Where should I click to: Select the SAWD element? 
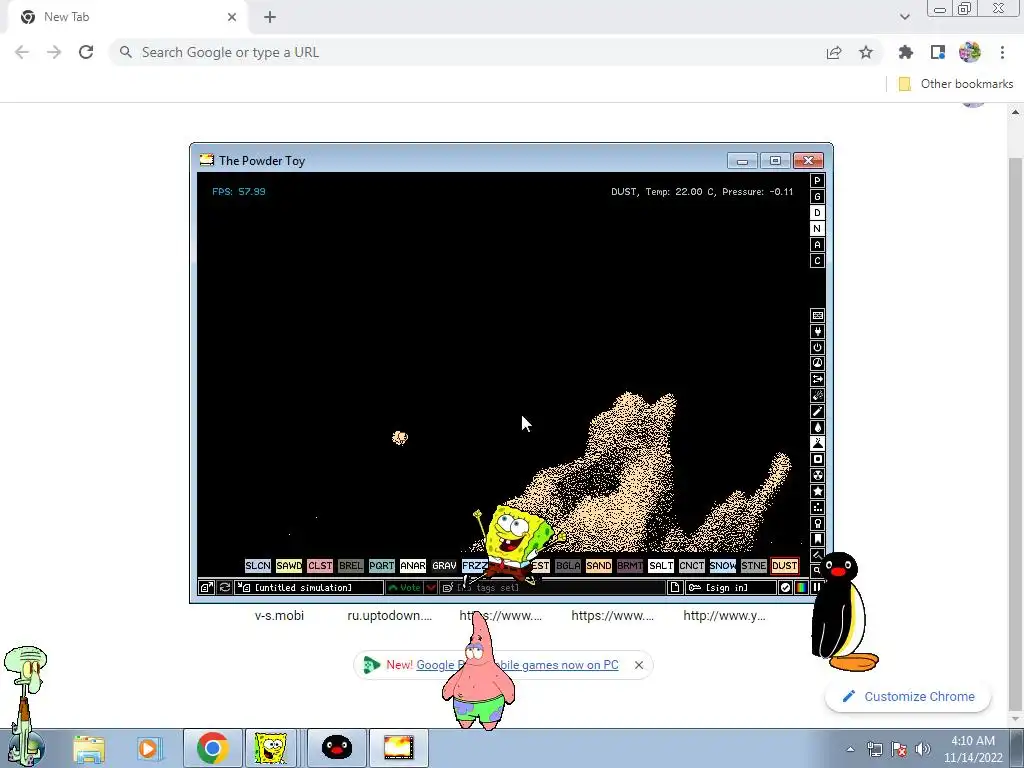(289, 566)
